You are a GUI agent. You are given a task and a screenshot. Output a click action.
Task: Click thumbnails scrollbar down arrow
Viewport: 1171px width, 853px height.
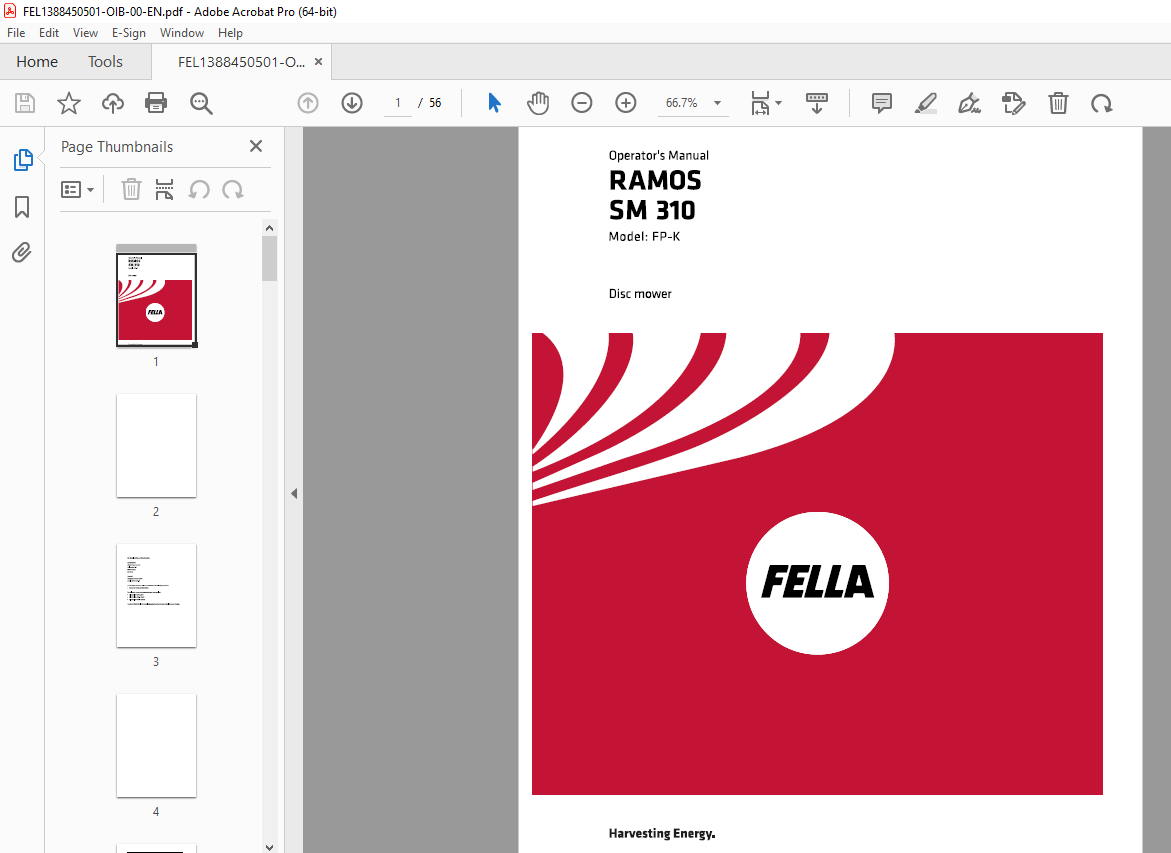tap(270, 846)
